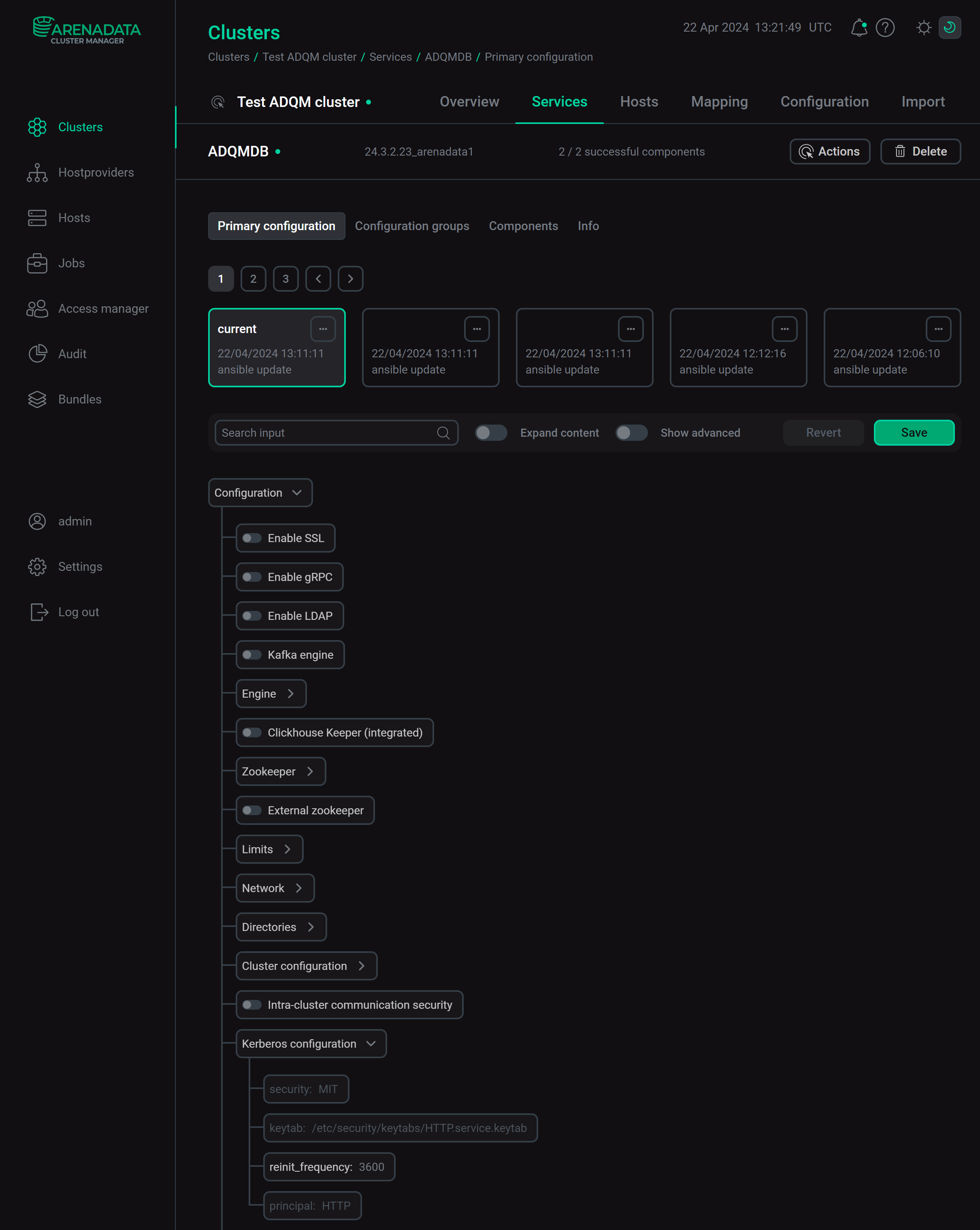Open the cluster Configuration tab
Viewport: 980px width, 1230px height.
coord(824,102)
